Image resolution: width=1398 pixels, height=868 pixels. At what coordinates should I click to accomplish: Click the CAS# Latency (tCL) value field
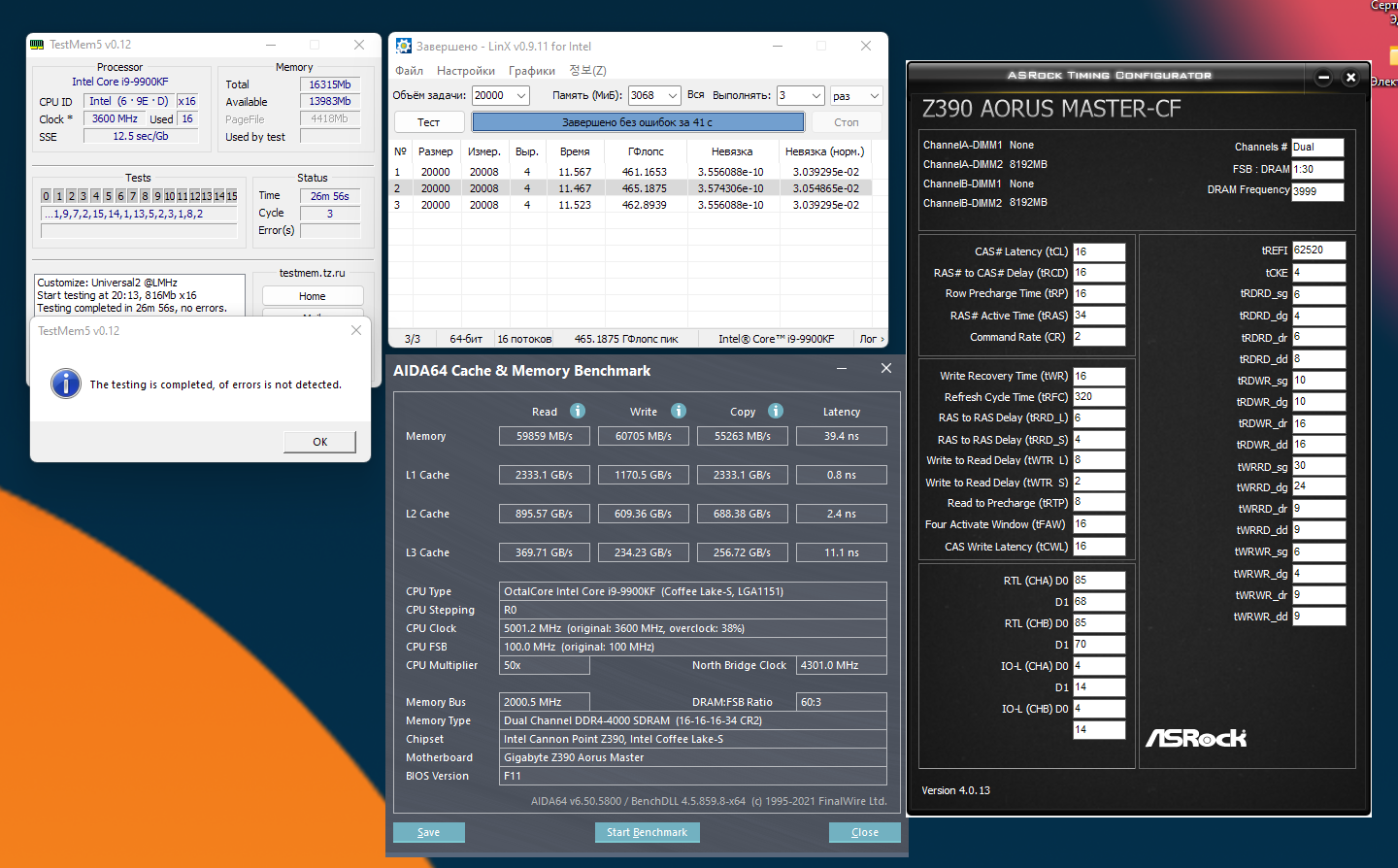tap(1098, 251)
